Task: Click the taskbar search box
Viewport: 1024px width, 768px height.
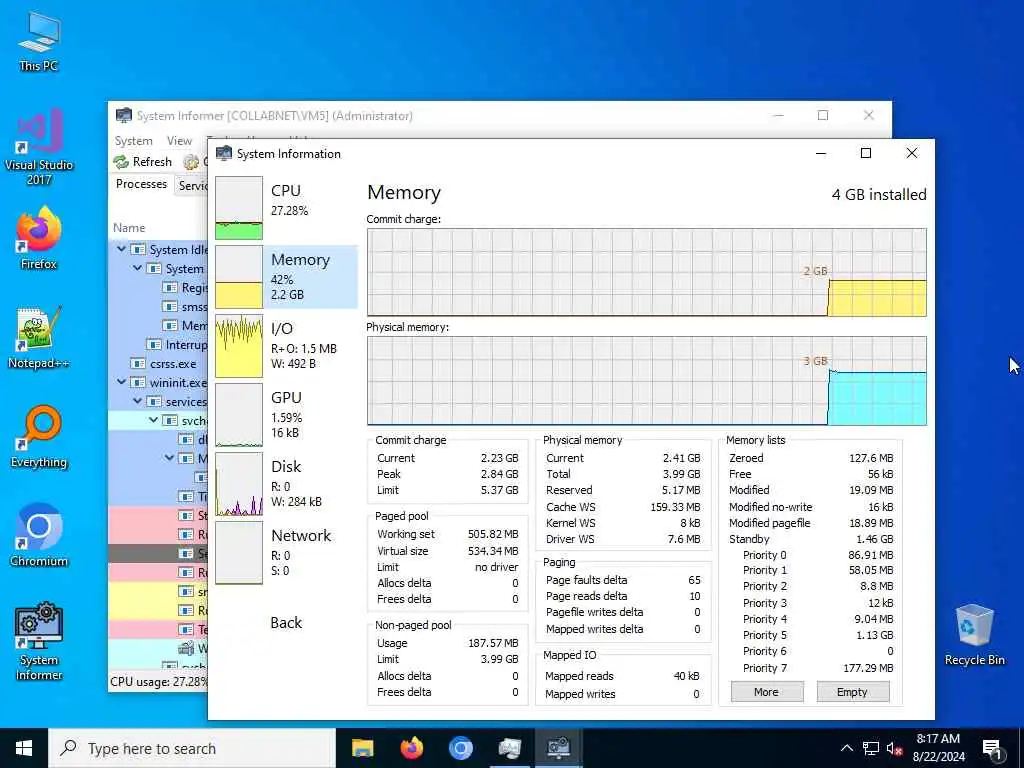Action: coord(192,748)
